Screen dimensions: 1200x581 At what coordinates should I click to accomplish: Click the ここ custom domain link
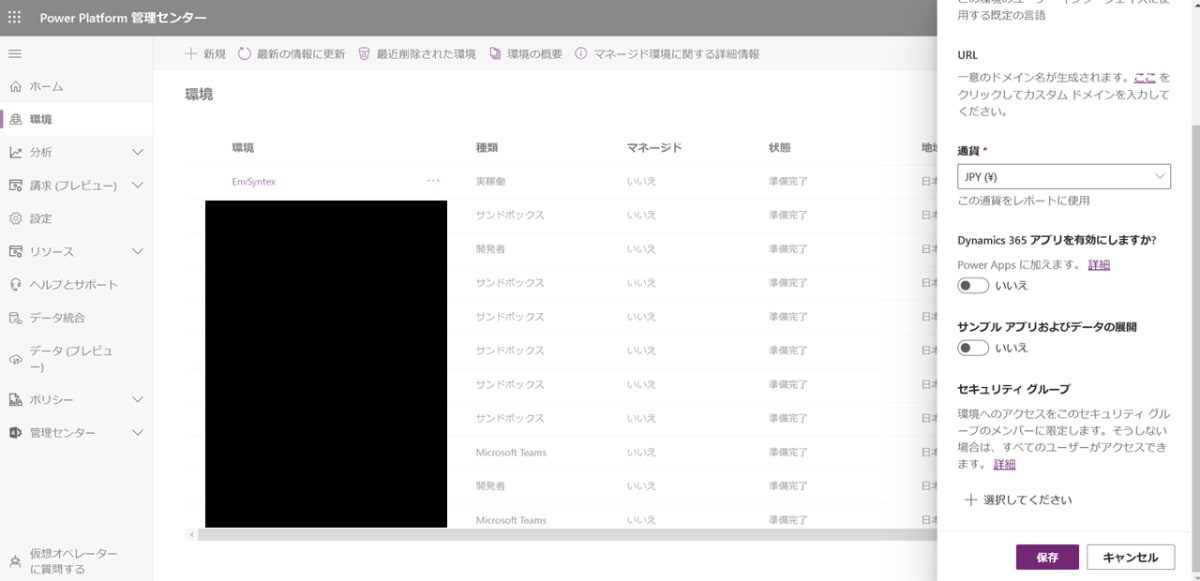[1145, 78]
